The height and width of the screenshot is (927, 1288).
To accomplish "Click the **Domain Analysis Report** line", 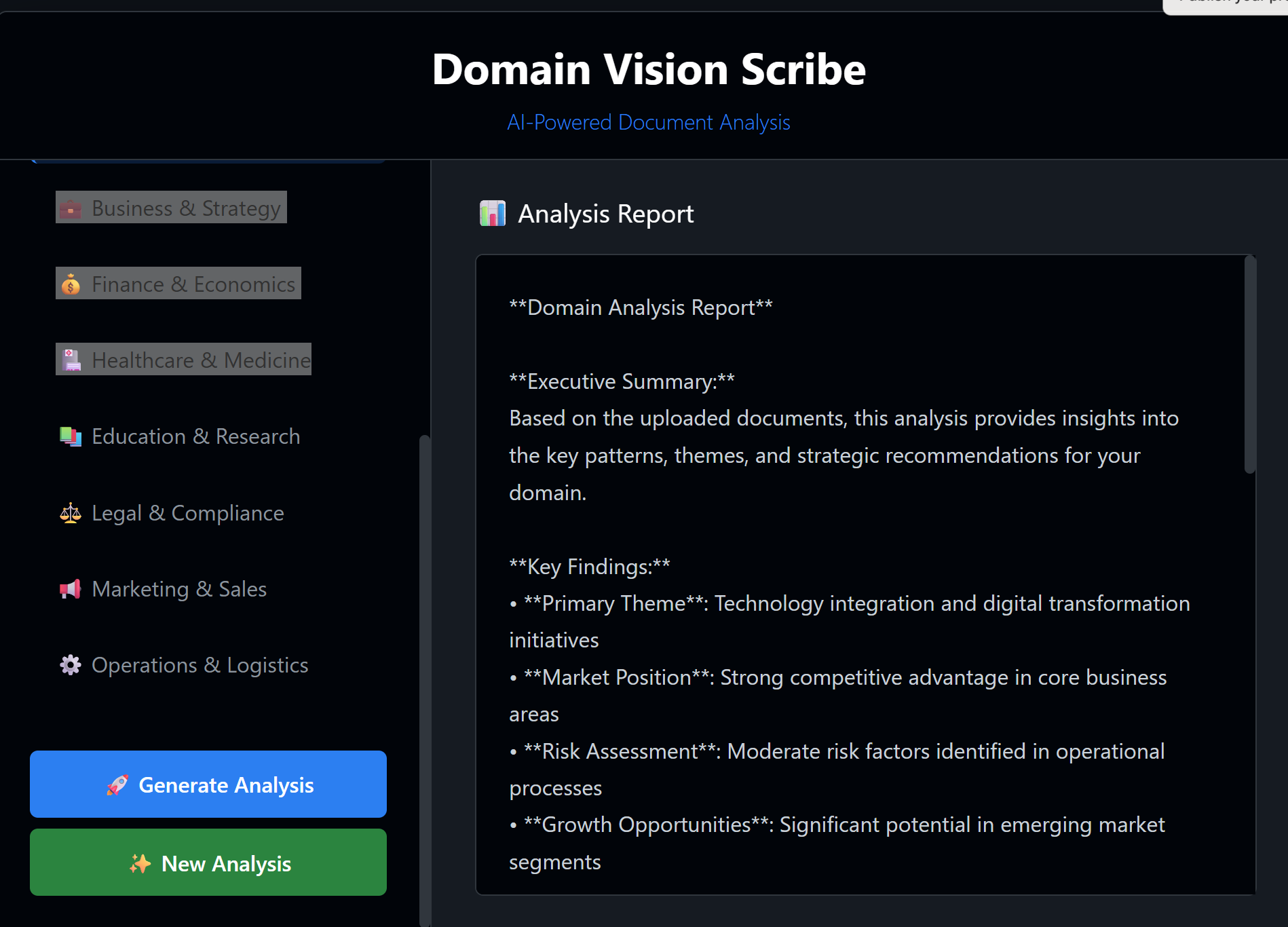I will (x=641, y=307).
